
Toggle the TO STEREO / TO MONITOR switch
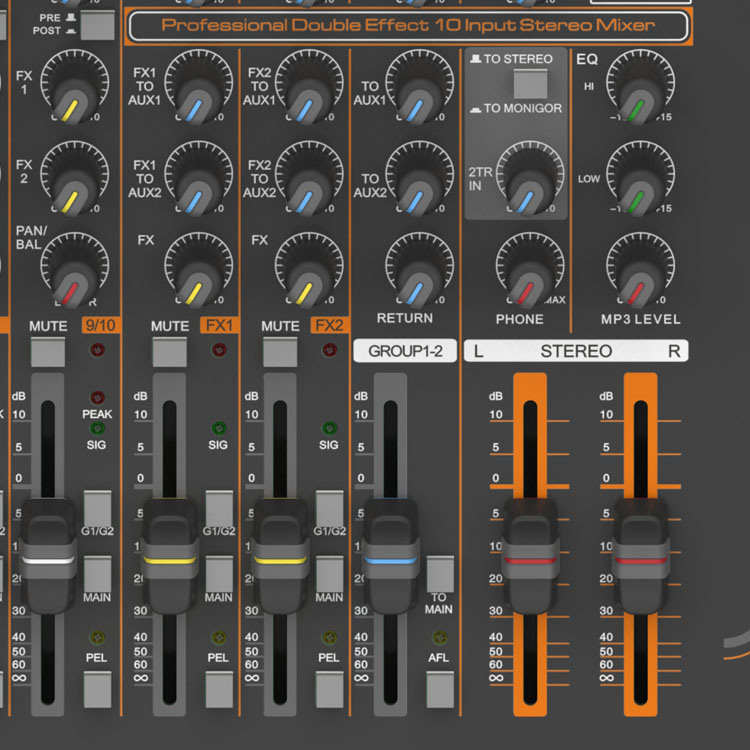pos(533,82)
